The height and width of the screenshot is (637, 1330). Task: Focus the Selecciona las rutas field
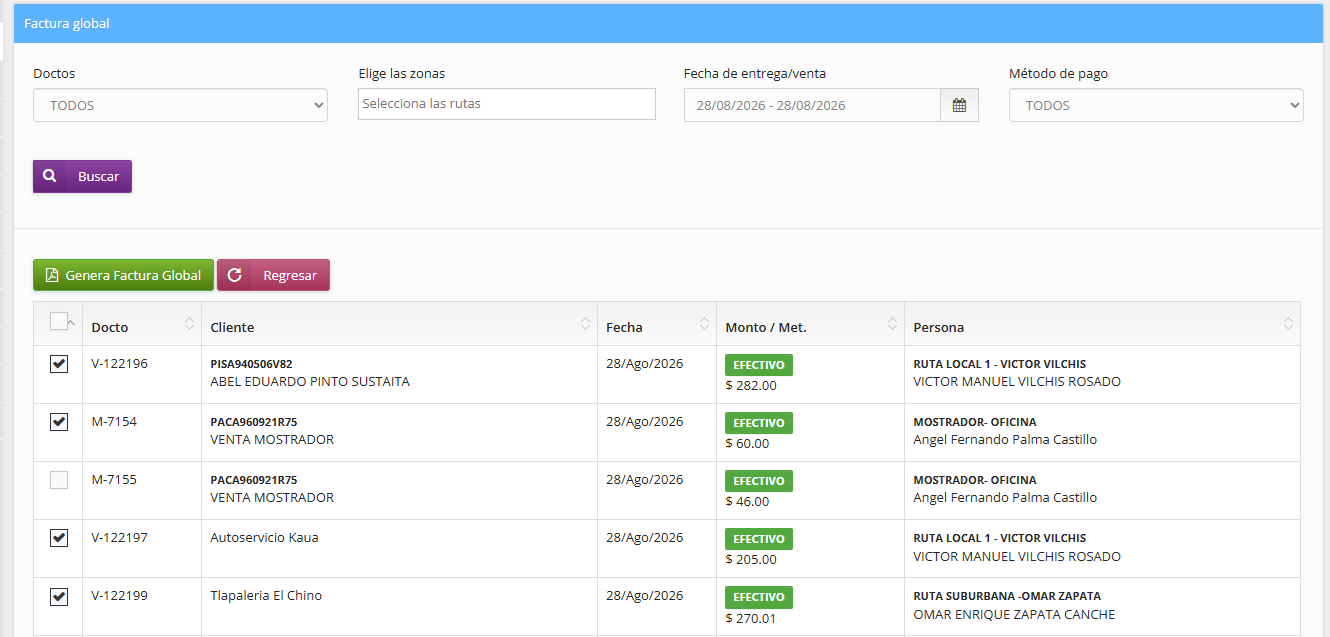point(507,104)
